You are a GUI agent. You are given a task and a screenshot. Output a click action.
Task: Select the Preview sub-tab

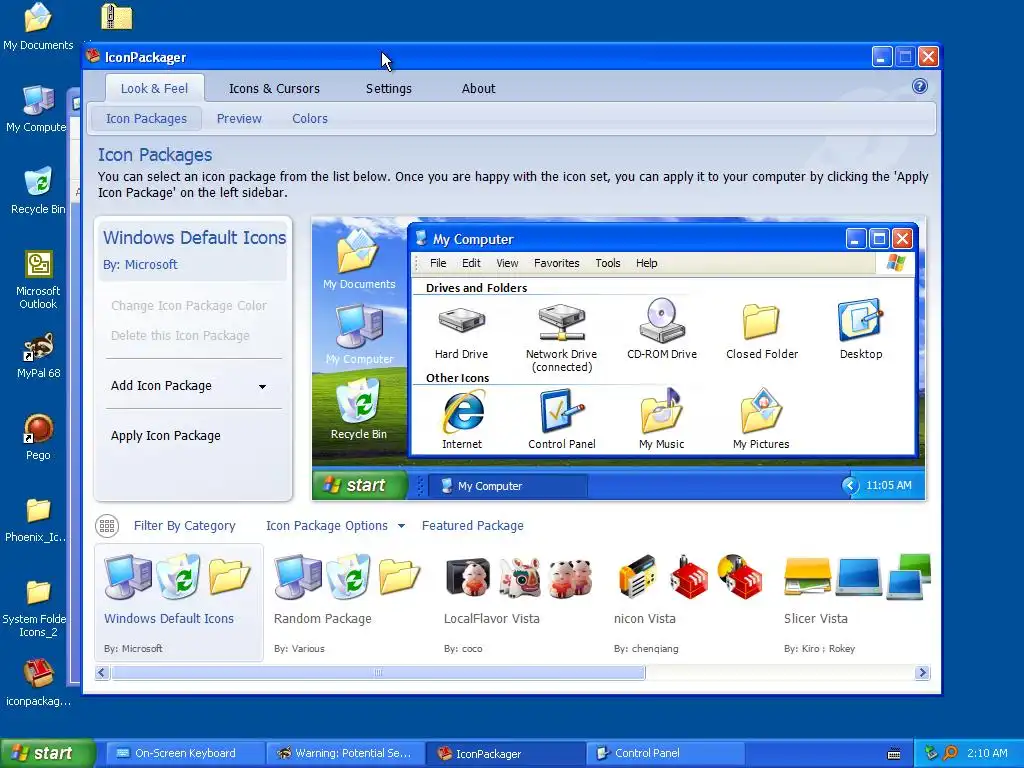click(239, 118)
